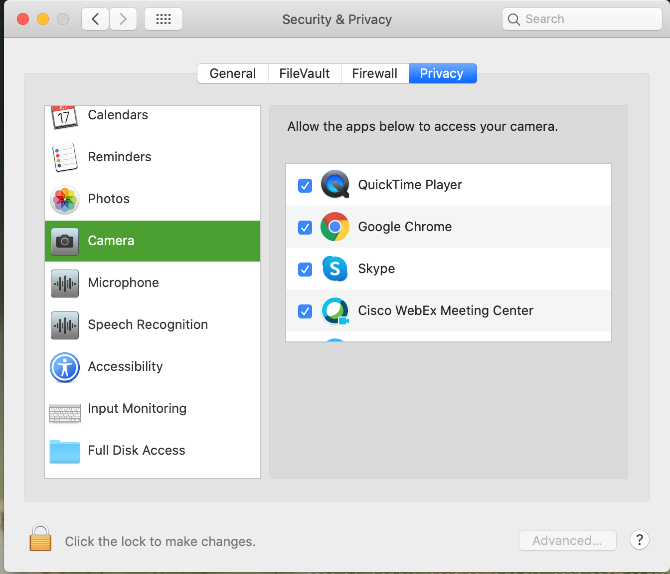Click the Skype app icon

[335, 268]
